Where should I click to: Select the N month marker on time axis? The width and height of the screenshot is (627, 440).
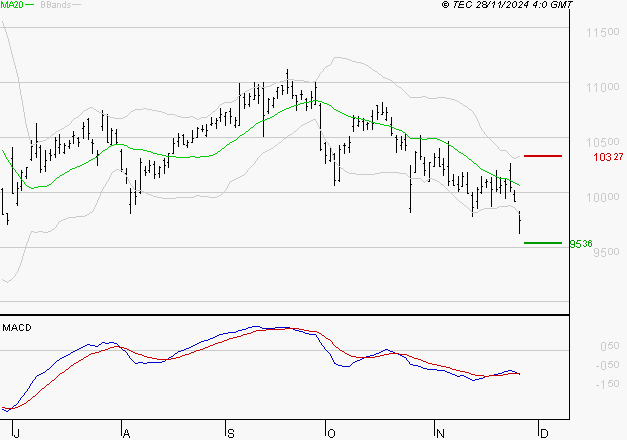[439, 433]
